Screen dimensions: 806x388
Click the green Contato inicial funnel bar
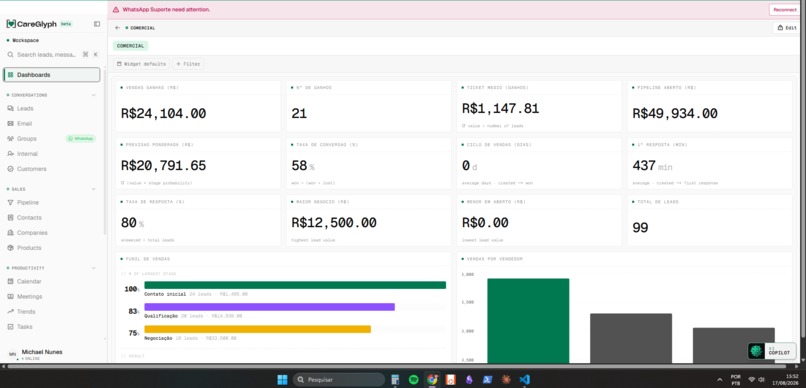[295, 285]
